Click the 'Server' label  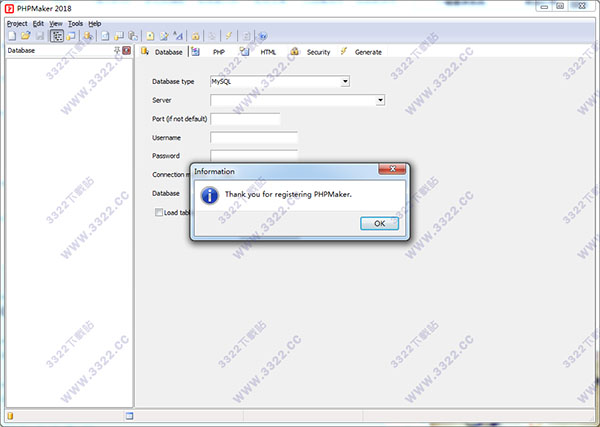tap(161, 100)
